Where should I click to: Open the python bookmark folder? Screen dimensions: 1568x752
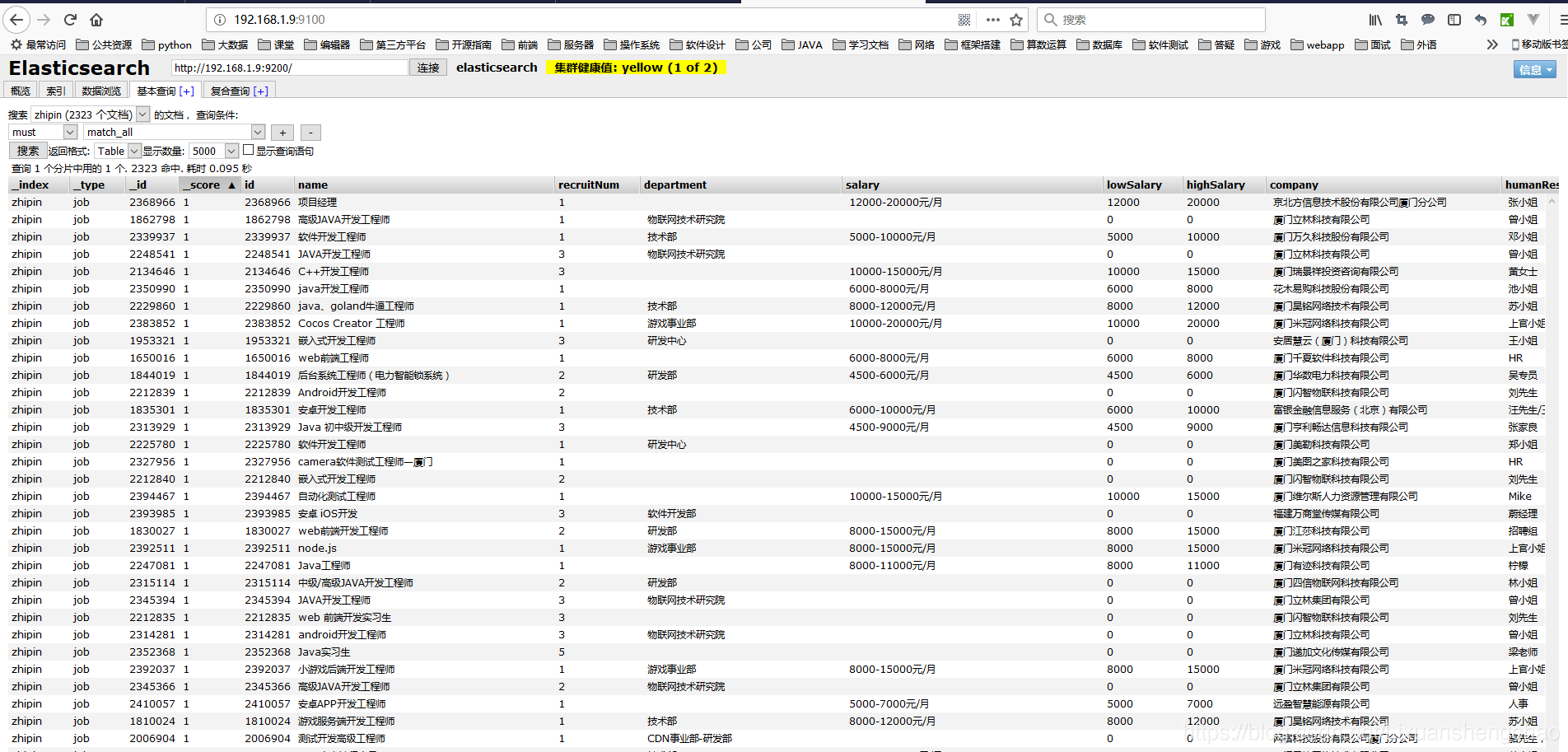click(x=167, y=44)
